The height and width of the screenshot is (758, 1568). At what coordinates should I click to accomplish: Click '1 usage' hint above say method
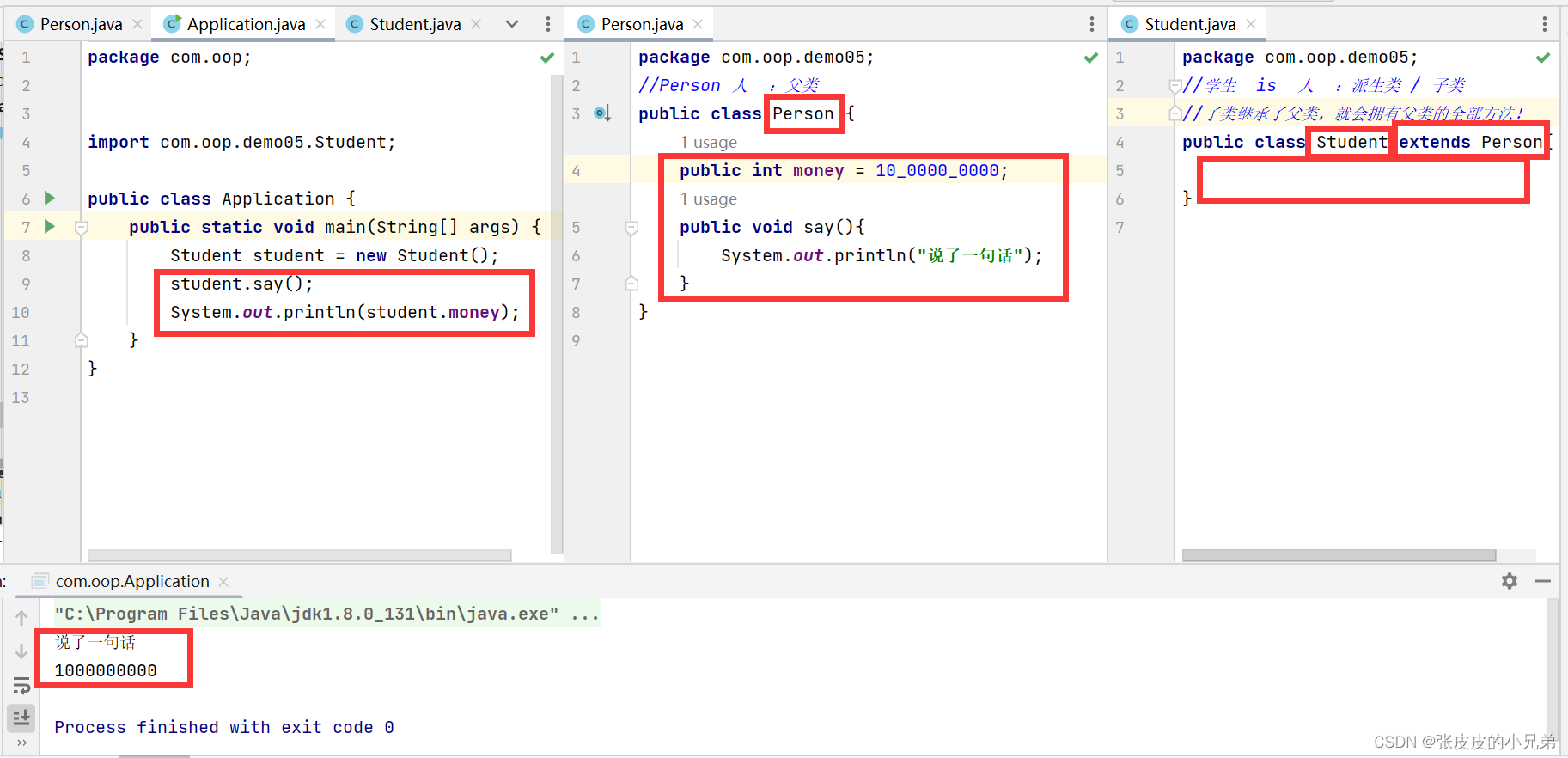(x=709, y=199)
